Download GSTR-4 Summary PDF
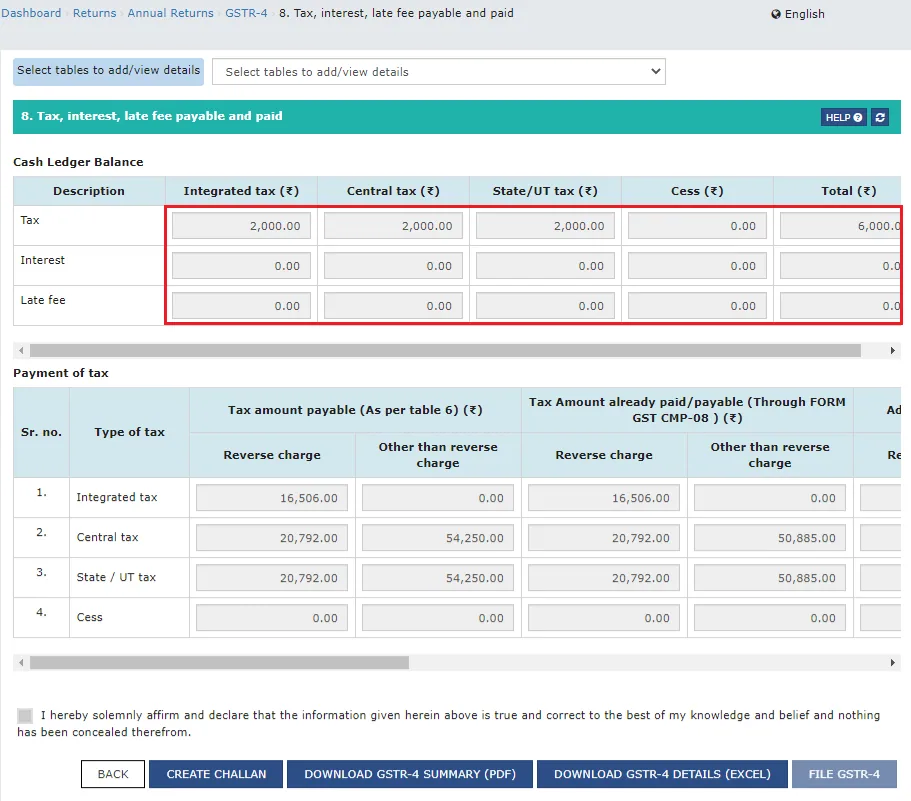Image resolution: width=911 pixels, height=801 pixels. 410,774
